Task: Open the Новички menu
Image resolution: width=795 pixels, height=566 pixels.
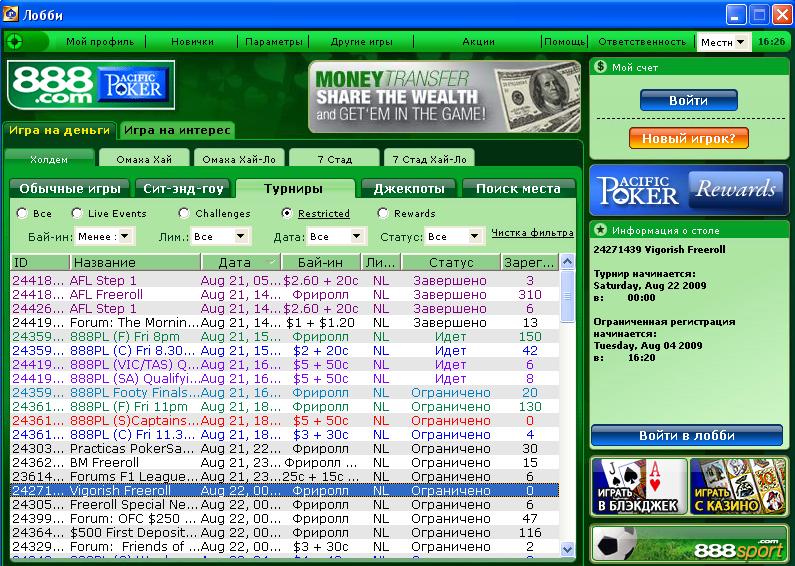Action: (x=192, y=42)
